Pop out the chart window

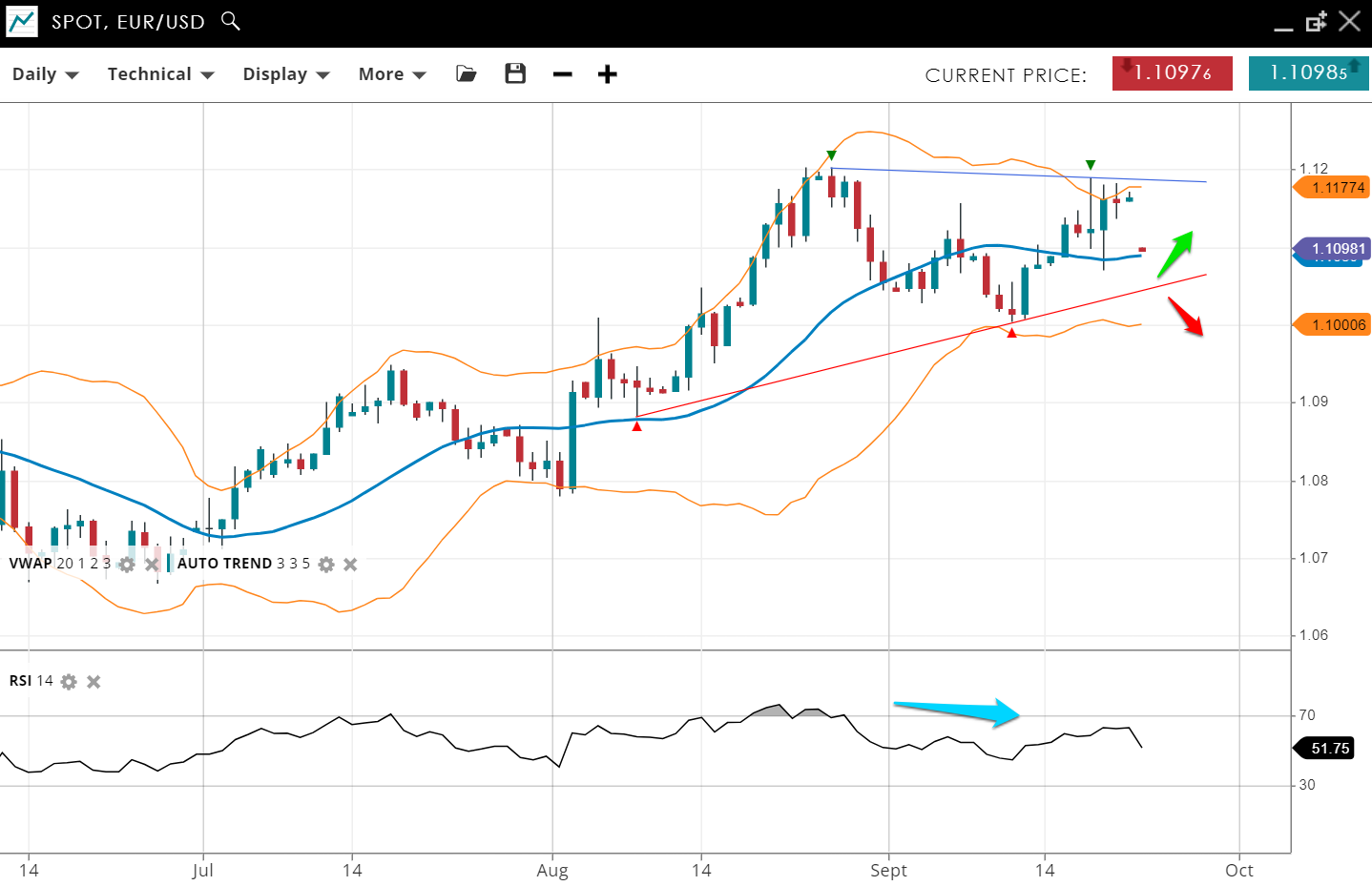point(1317,22)
